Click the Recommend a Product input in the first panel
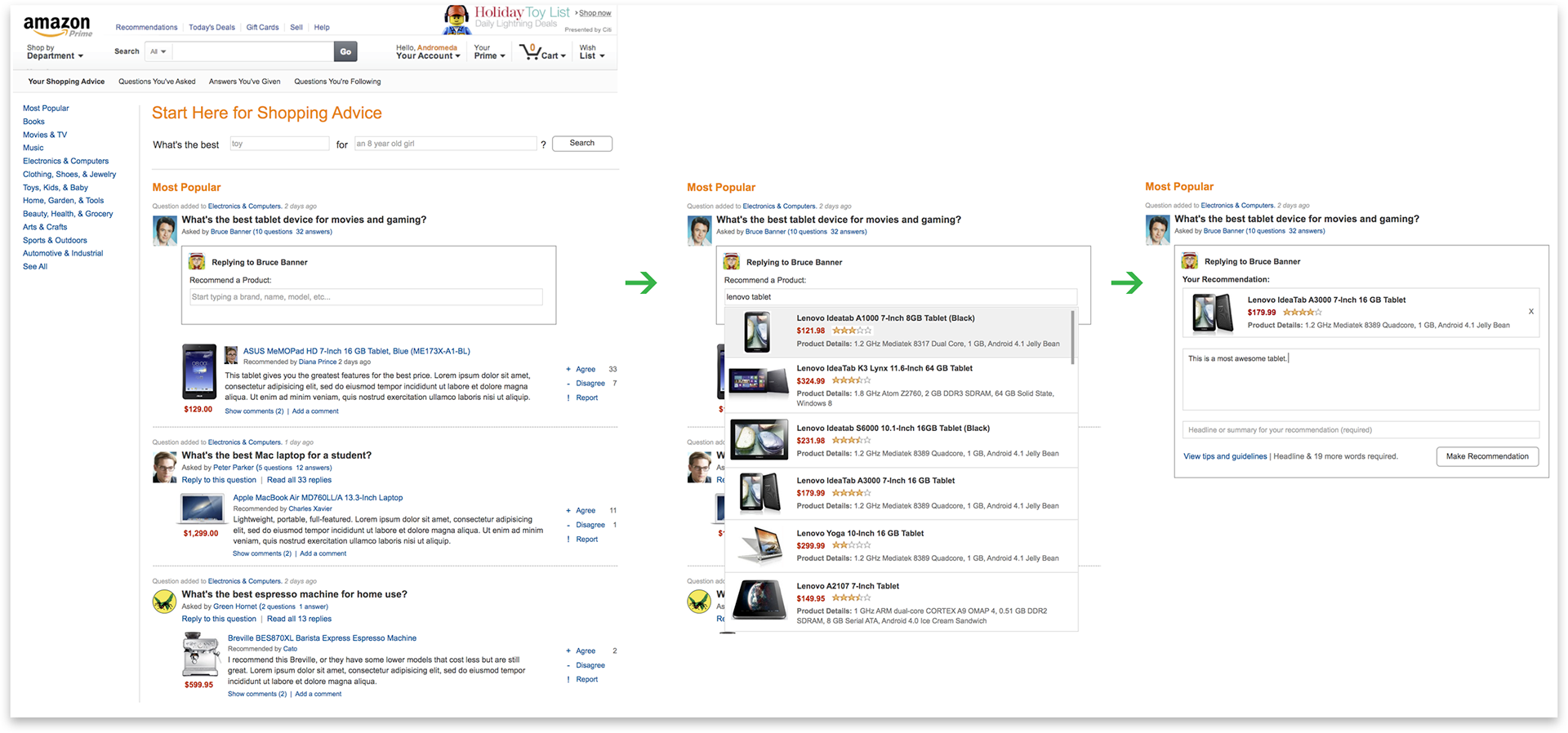Screen dimensions: 1568x733 coord(366,297)
